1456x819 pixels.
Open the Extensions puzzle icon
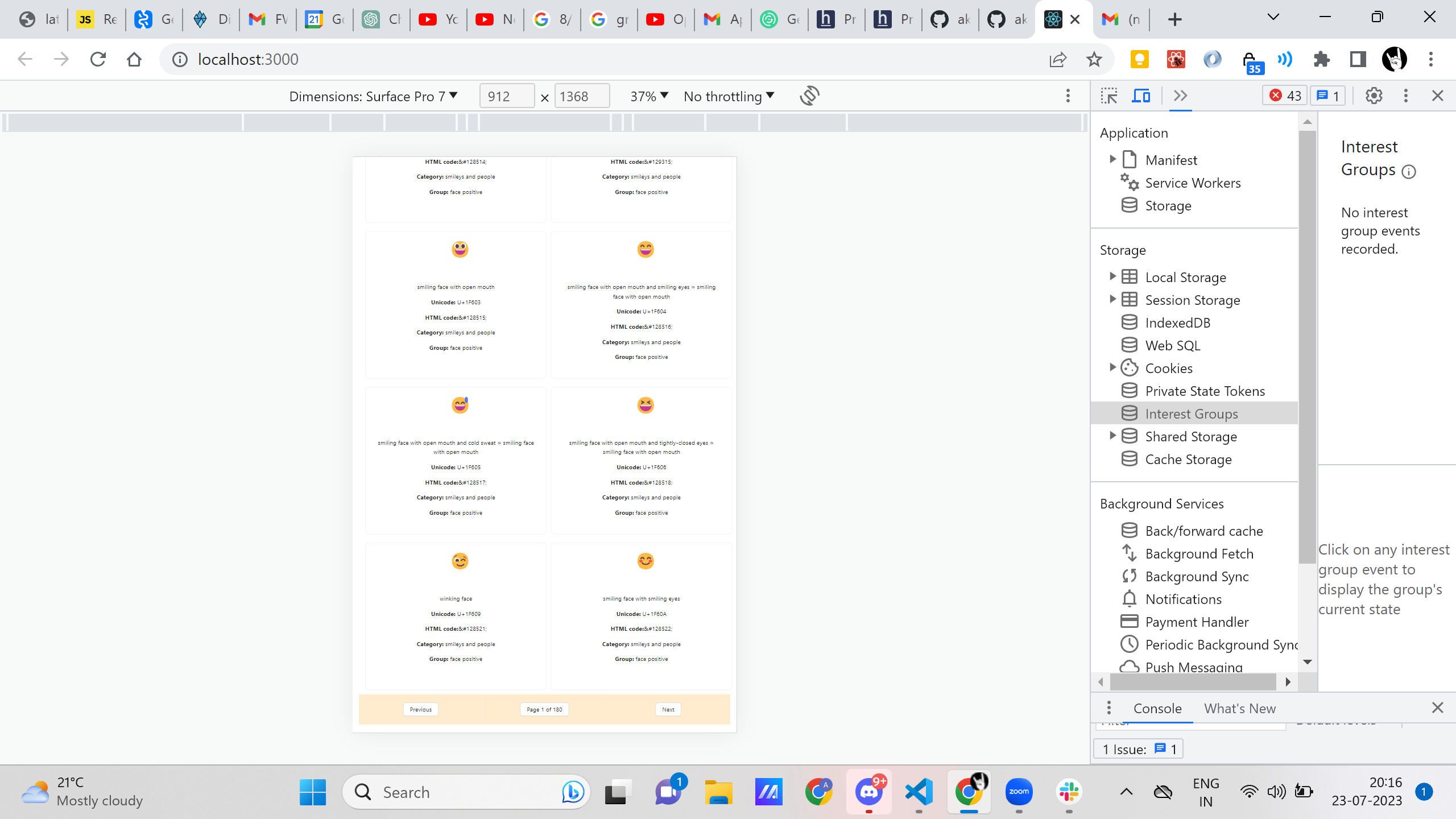click(1321, 59)
